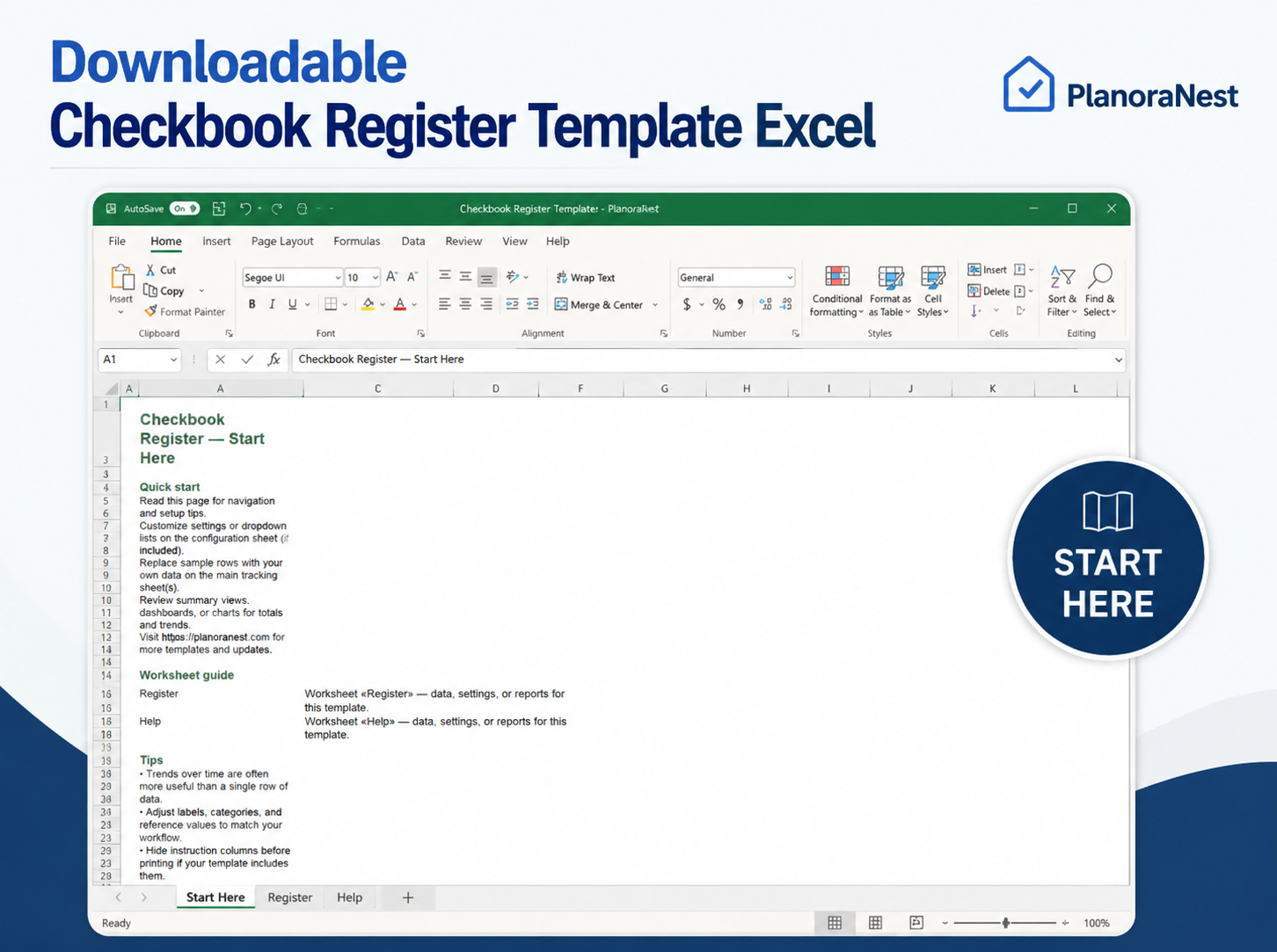Screen dimensions: 1277x952
Task: Switch to the Page Layout tab
Action: (282, 241)
